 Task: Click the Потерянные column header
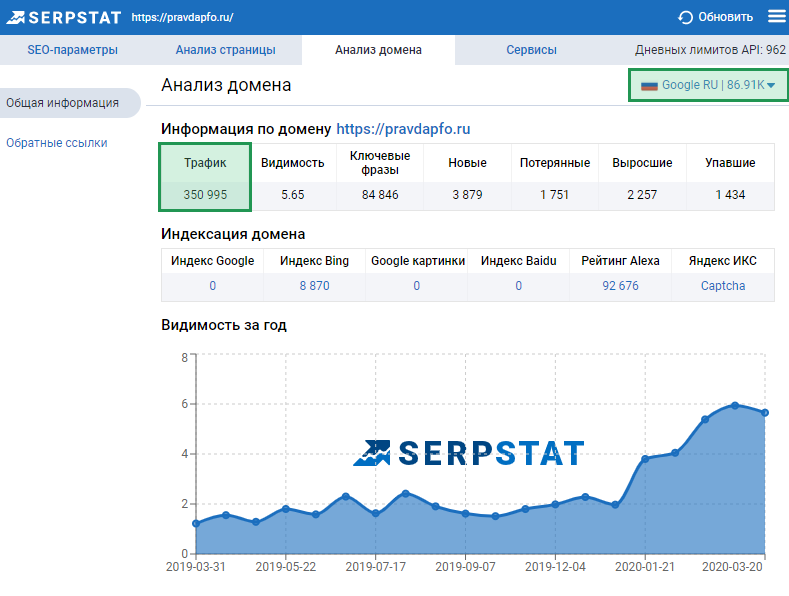click(555, 163)
